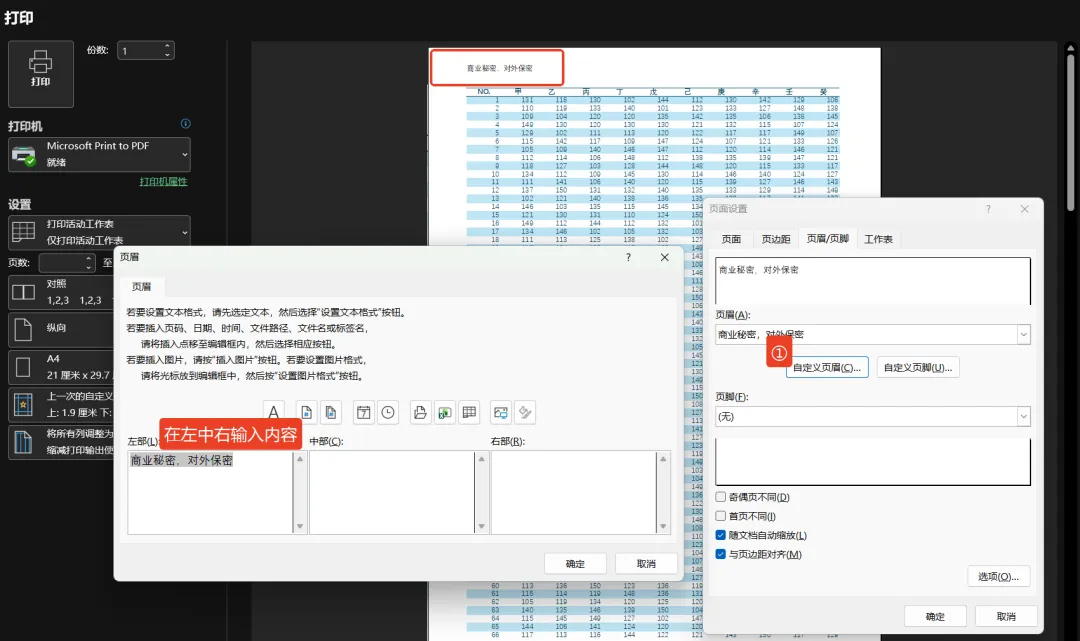
Task: Open the 上一次的自定义 margins dropdown
Action: pyautogui.click(x=61, y=404)
